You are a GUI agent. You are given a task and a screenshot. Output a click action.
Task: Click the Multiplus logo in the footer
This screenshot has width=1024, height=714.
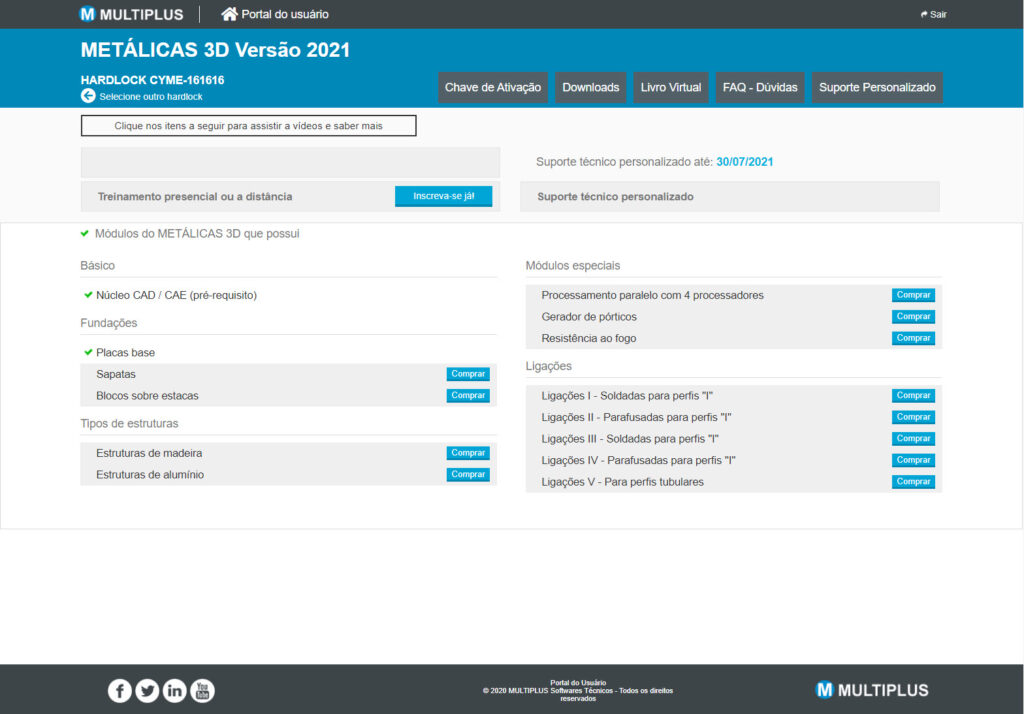coord(872,690)
